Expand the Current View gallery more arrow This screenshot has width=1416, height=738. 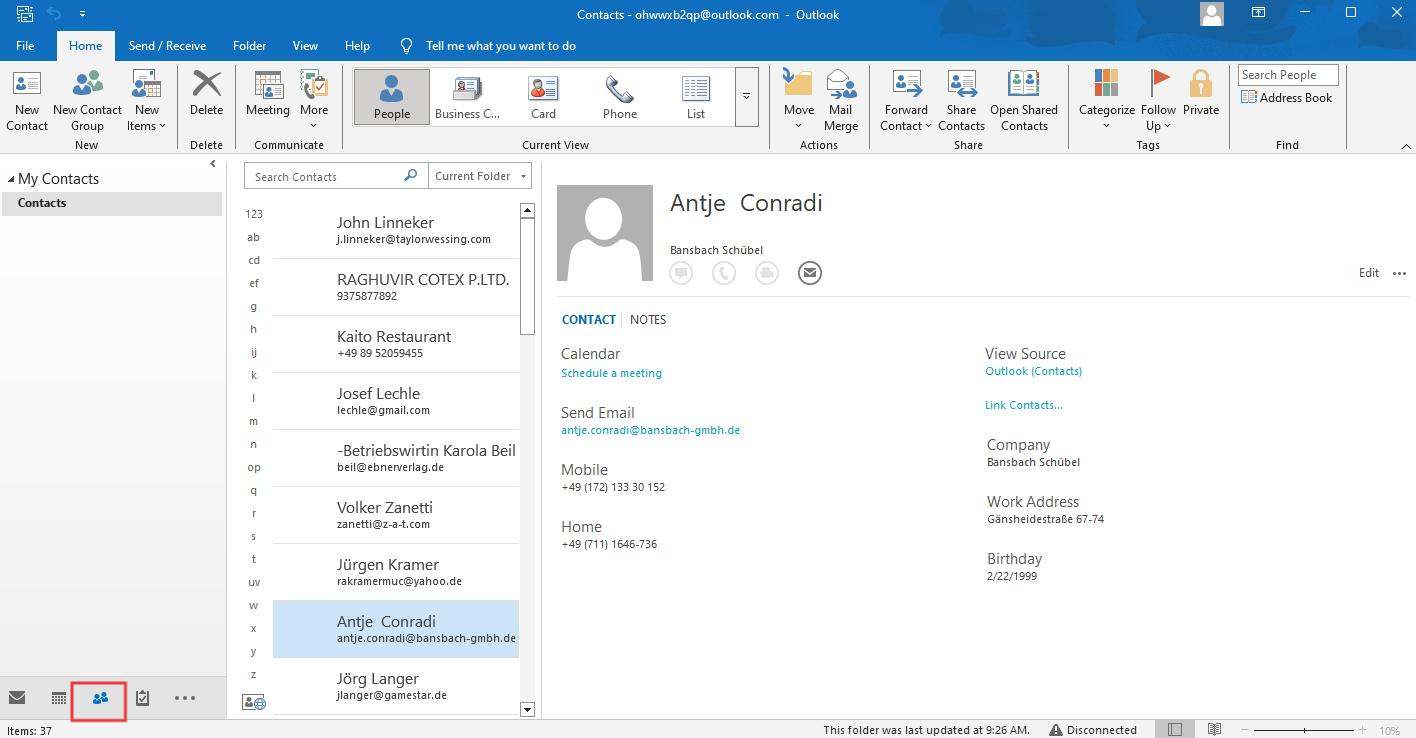tap(746, 97)
